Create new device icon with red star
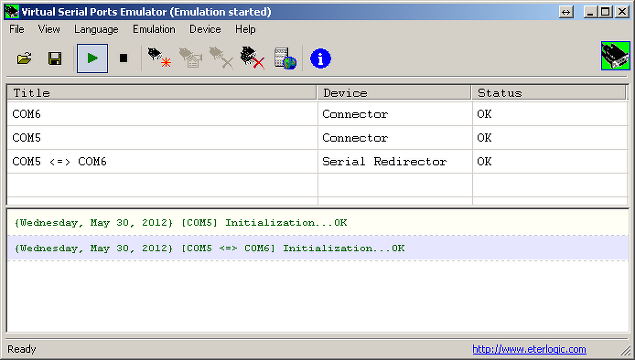The width and height of the screenshot is (635, 360). coord(159,58)
